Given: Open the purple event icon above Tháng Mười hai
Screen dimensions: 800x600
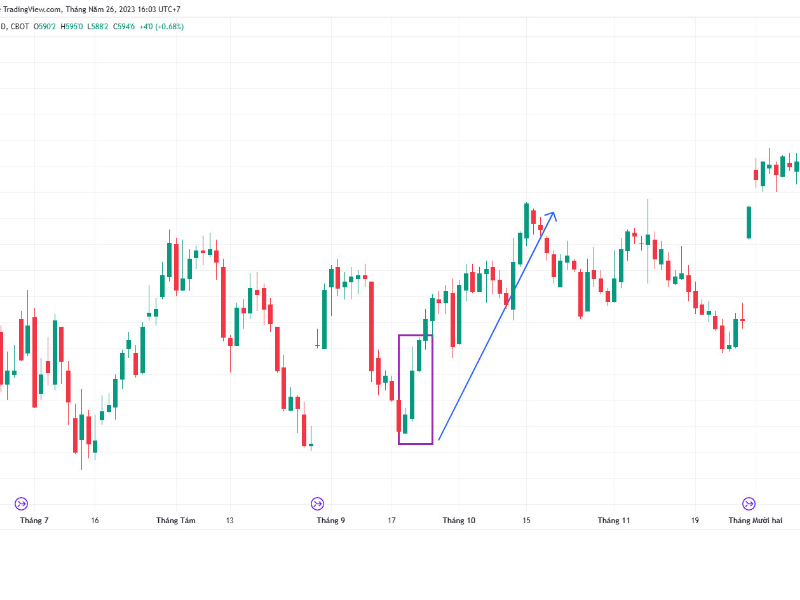Looking at the screenshot, I should point(748,504).
